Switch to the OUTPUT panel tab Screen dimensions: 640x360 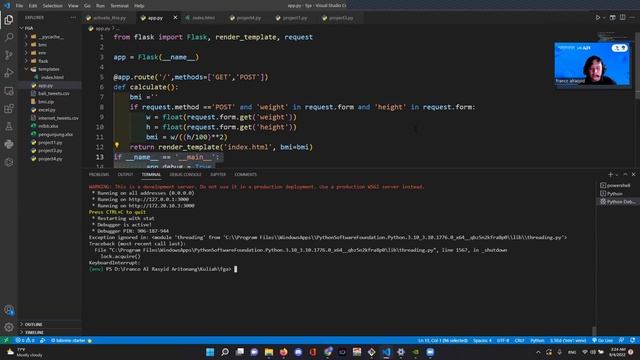(x=125, y=174)
